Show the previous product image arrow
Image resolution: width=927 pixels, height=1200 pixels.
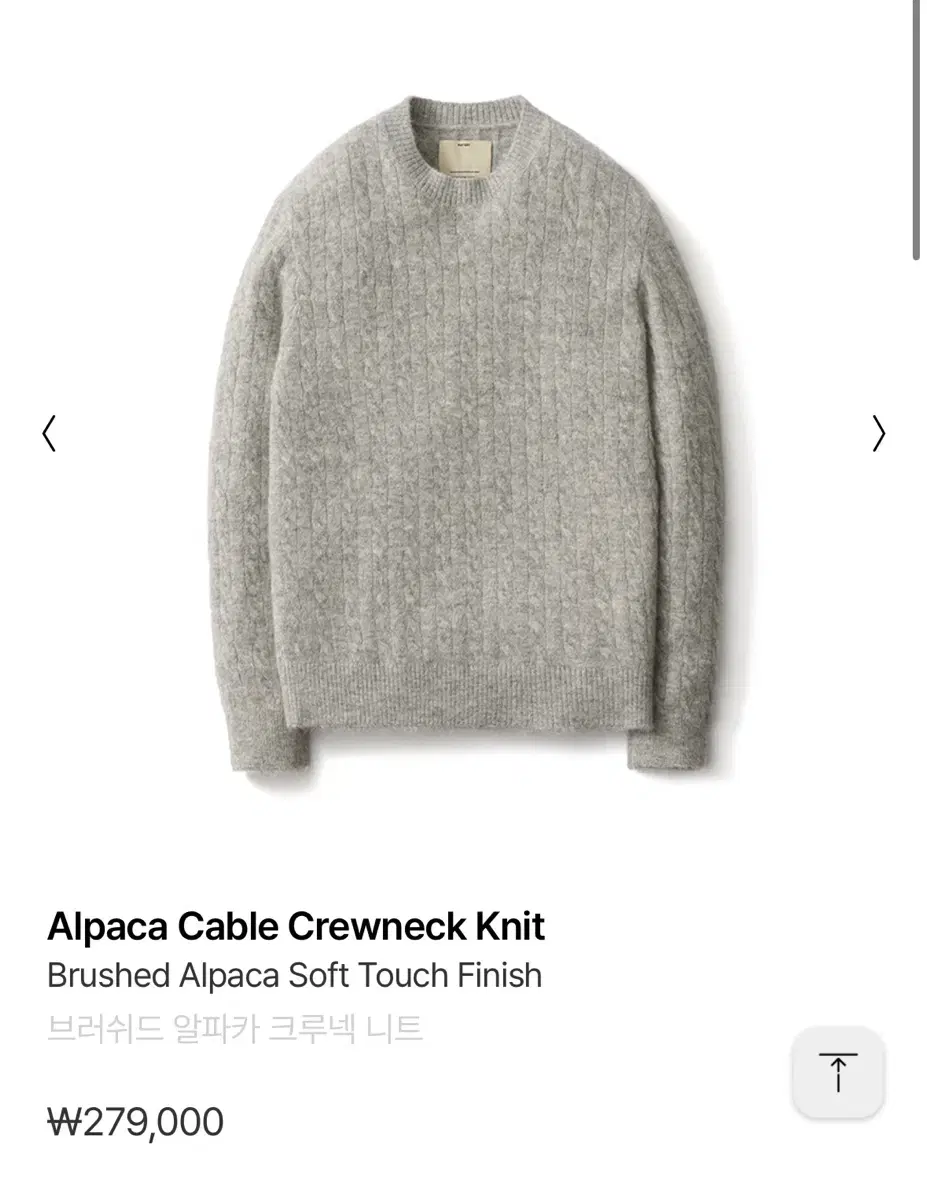pos(49,434)
